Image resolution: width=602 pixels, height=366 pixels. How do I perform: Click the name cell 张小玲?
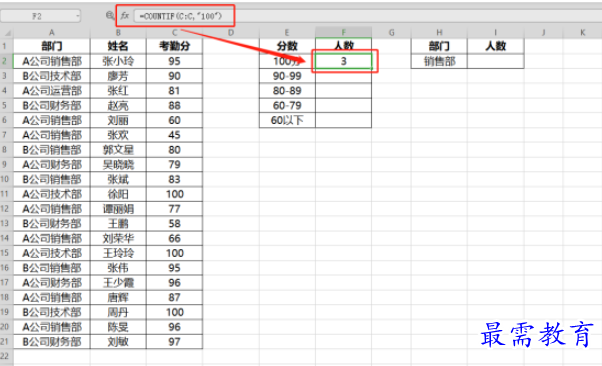(118, 61)
